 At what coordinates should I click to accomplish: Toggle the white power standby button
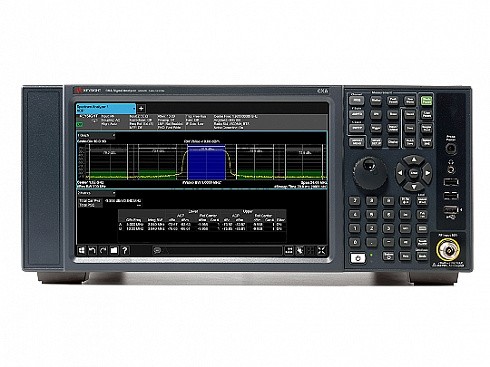[x=358, y=258]
